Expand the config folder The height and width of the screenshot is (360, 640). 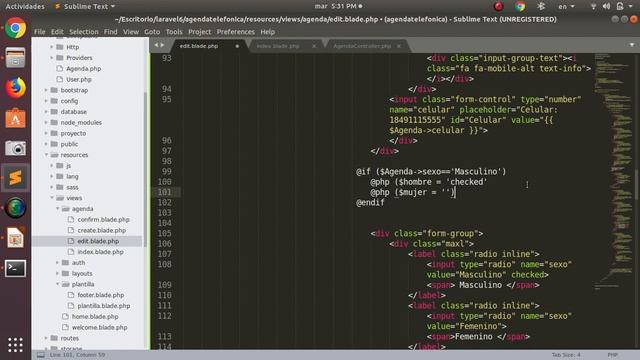[46, 100]
